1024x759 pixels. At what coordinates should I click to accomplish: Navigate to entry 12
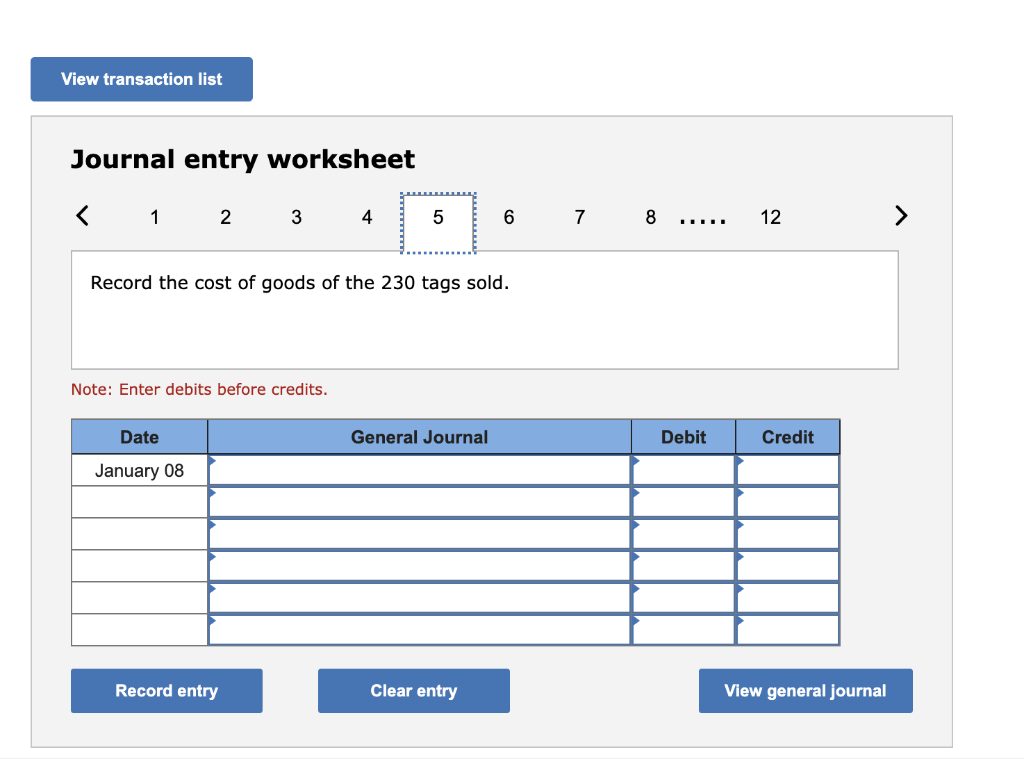tap(770, 217)
